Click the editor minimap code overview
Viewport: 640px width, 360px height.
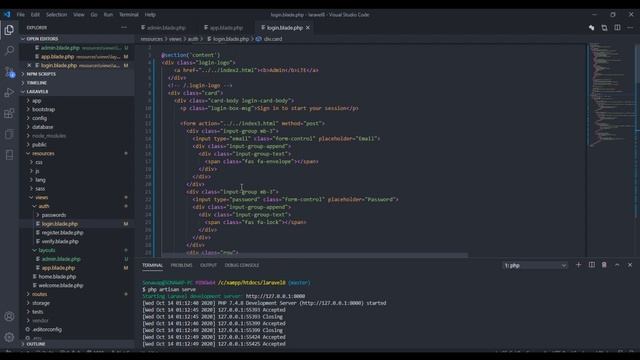point(611,94)
